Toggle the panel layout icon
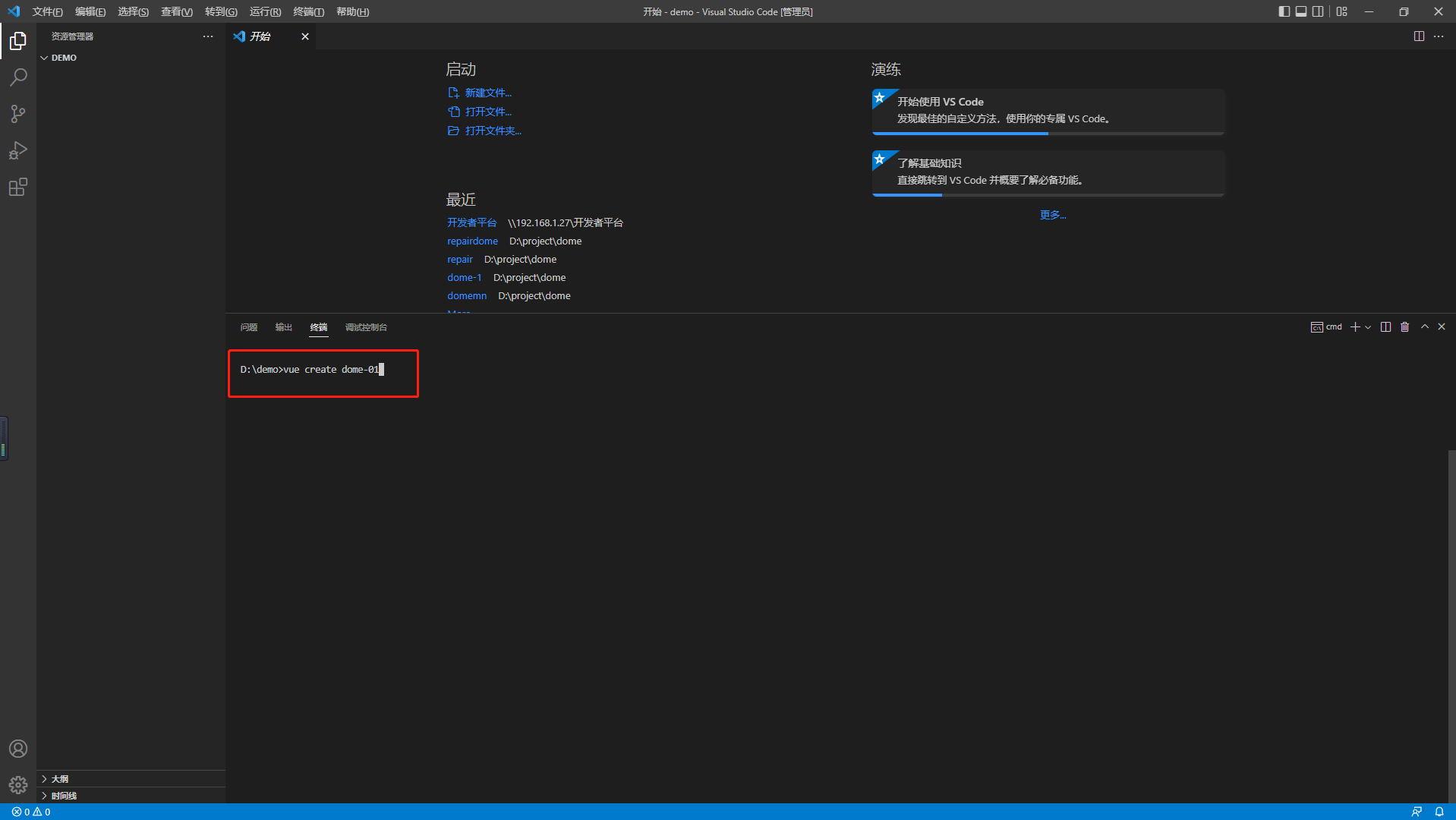 point(1301,11)
